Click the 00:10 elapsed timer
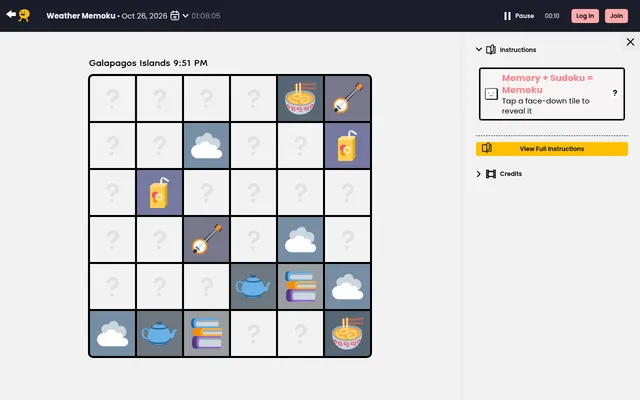The image size is (640, 400). (x=552, y=16)
